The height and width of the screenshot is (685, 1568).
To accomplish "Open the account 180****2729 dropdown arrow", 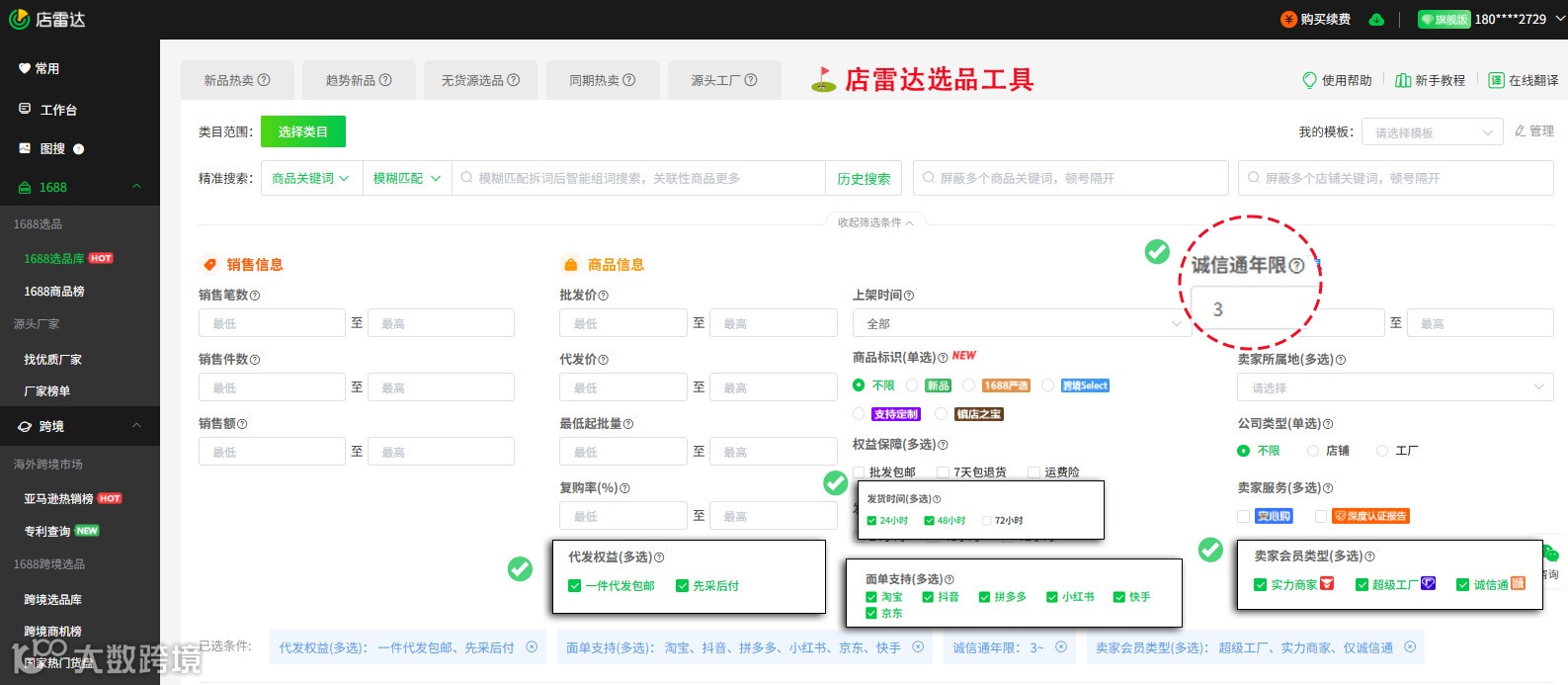I will [x=1560, y=19].
